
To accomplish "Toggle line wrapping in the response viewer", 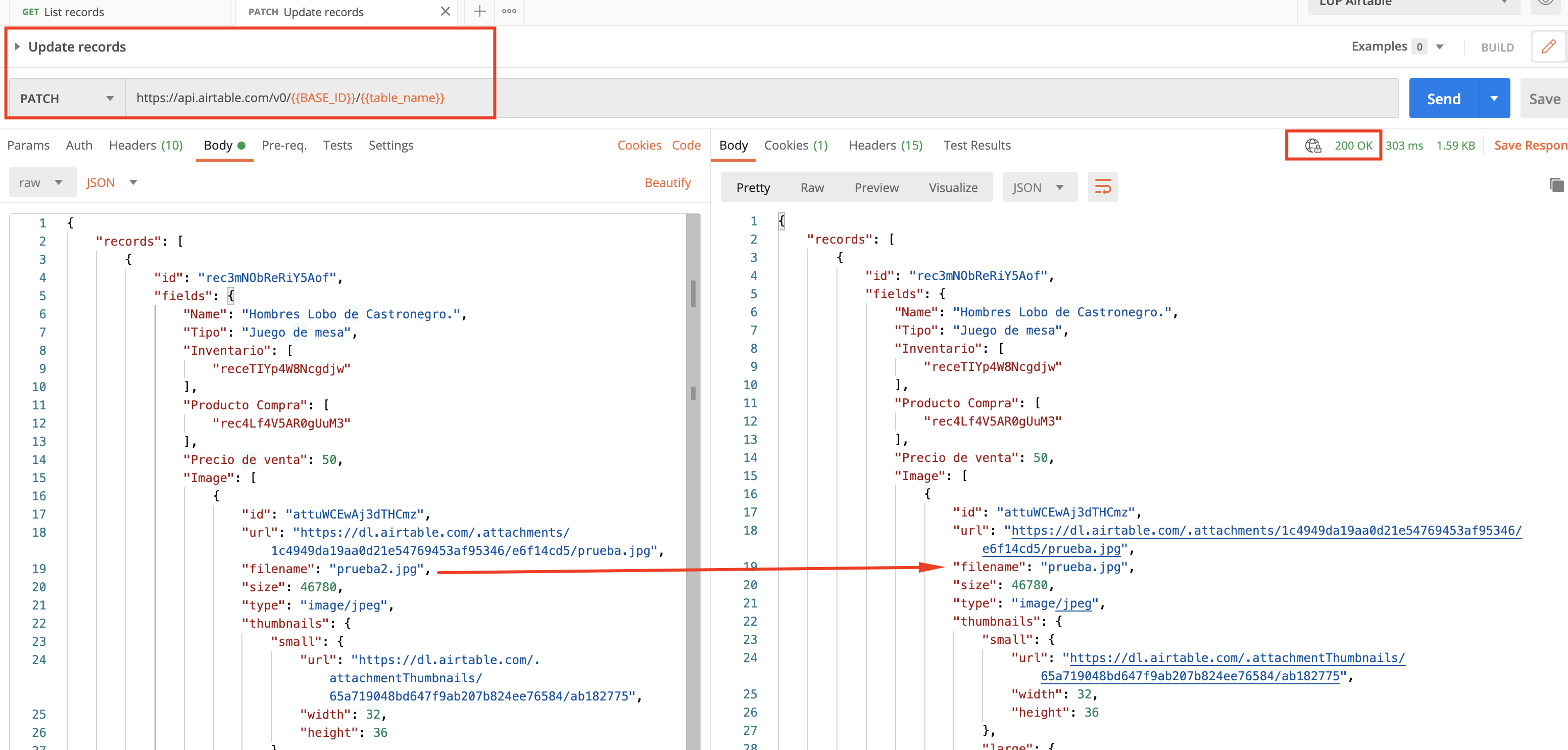I will (x=1103, y=187).
